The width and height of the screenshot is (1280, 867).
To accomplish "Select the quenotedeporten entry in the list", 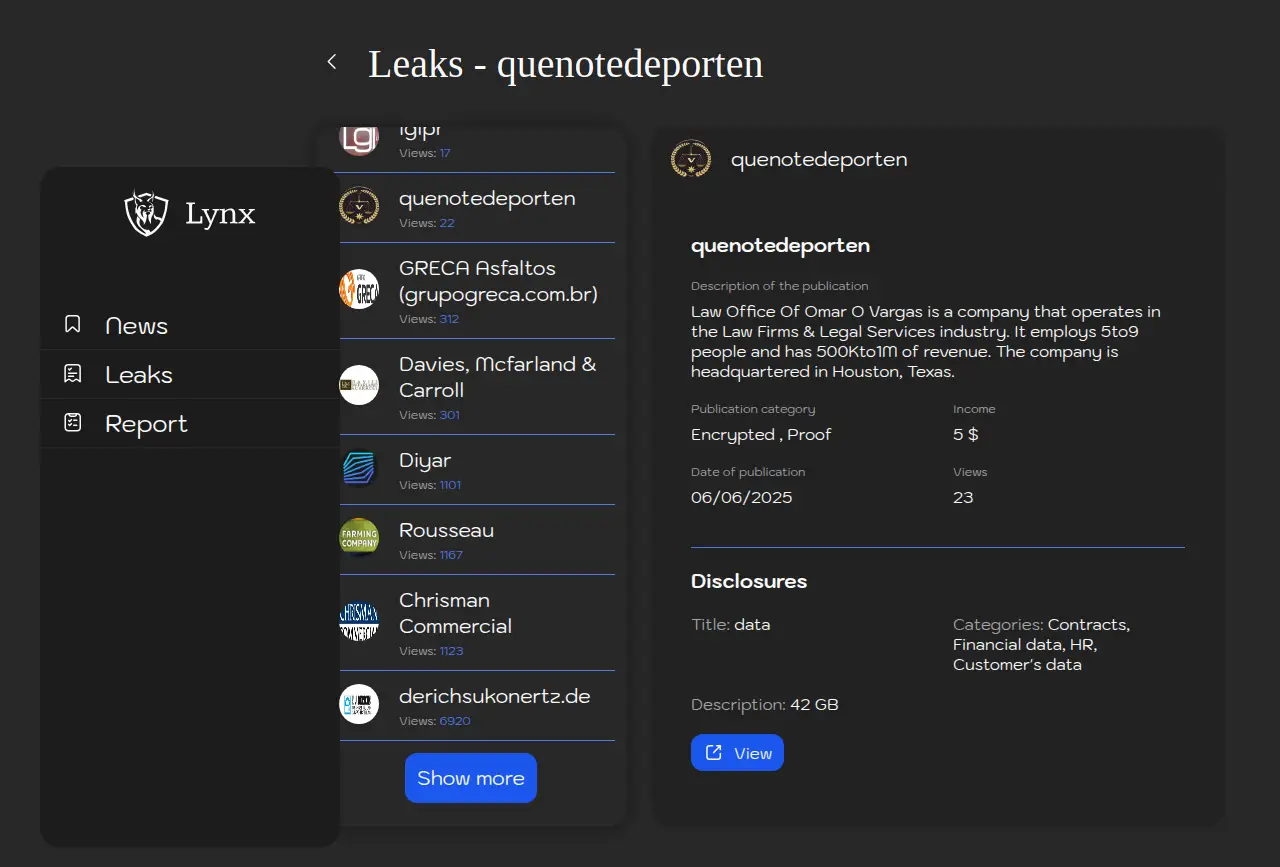I will pos(487,199).
